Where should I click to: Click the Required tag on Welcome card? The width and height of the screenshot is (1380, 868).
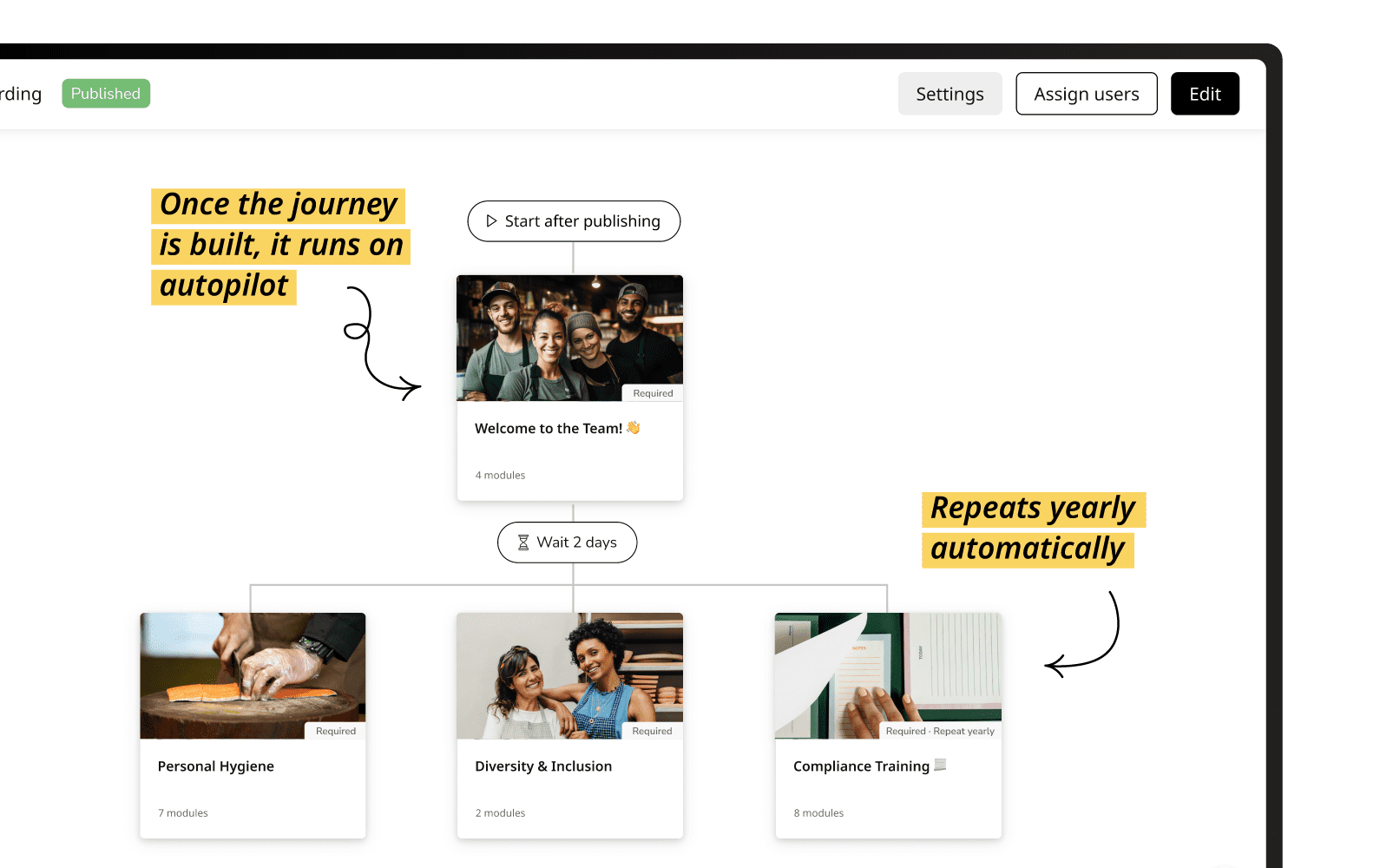click(653, 393)
